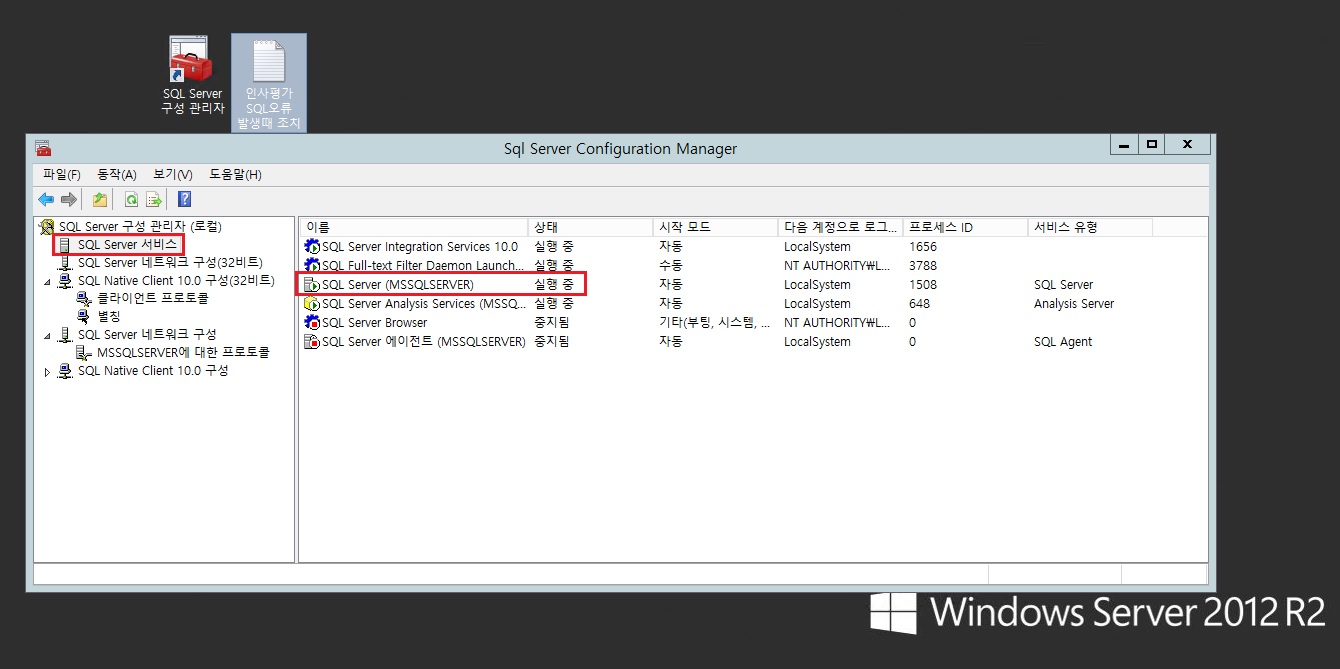Open the 동작(A) menu
Image resolution: width=1340 pixels, height=669 pixels.
coord(116,174)
